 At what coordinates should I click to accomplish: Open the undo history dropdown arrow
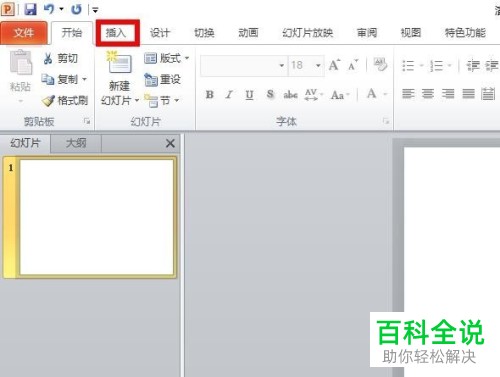pos(61,9)
